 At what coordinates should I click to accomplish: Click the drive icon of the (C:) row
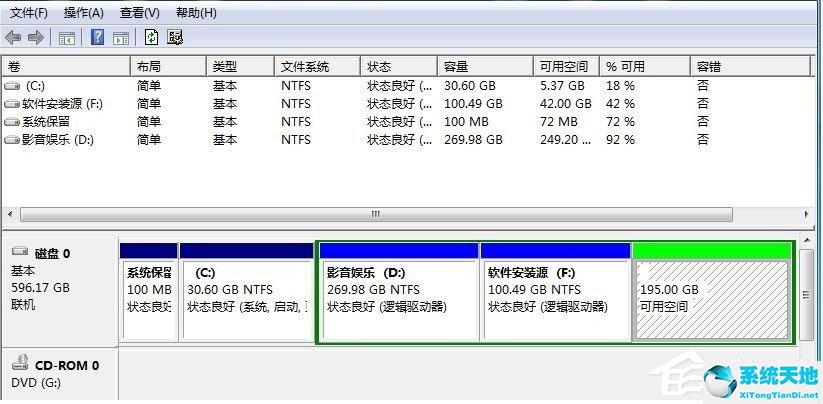pyautogui.click(x=12, y=86)
